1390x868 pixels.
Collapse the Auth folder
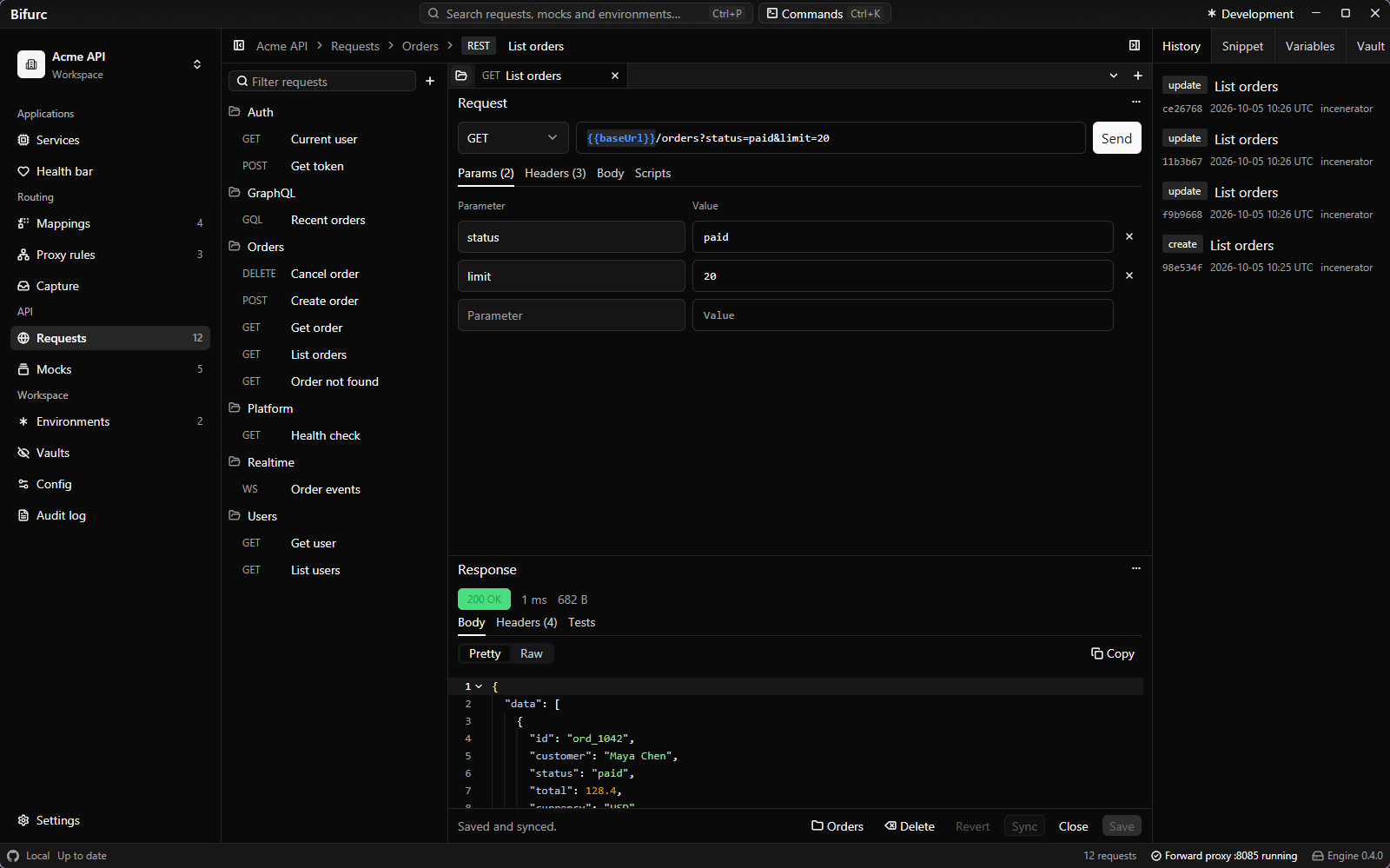[x=334, y=112]
